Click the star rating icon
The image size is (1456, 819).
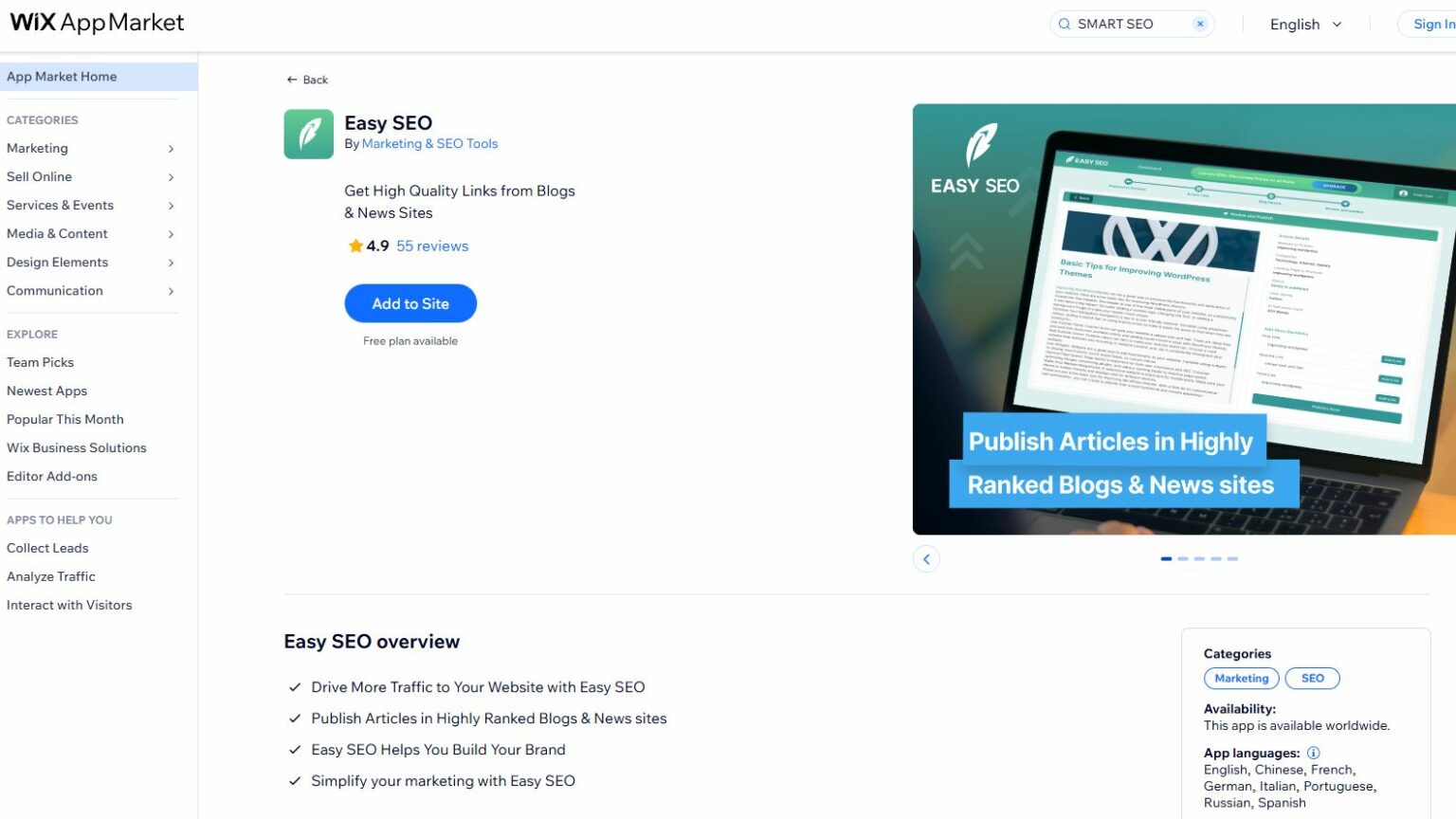pyautogui.click(x=355, y=246)
